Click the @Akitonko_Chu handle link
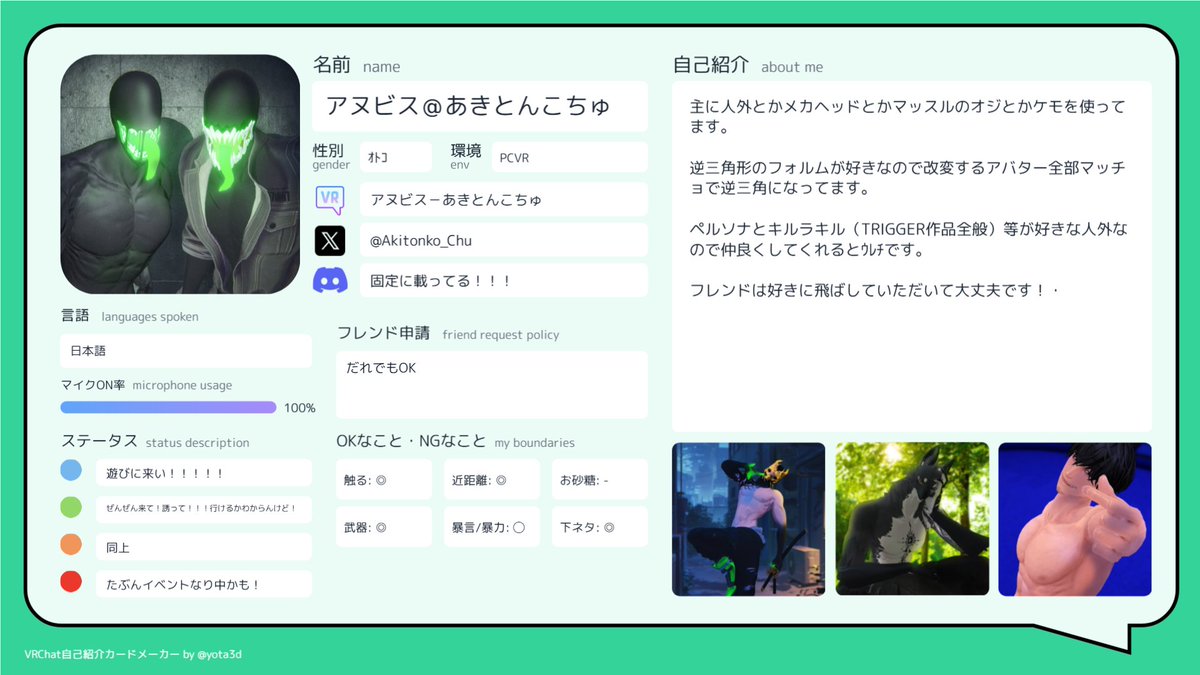 coord(503,240)
